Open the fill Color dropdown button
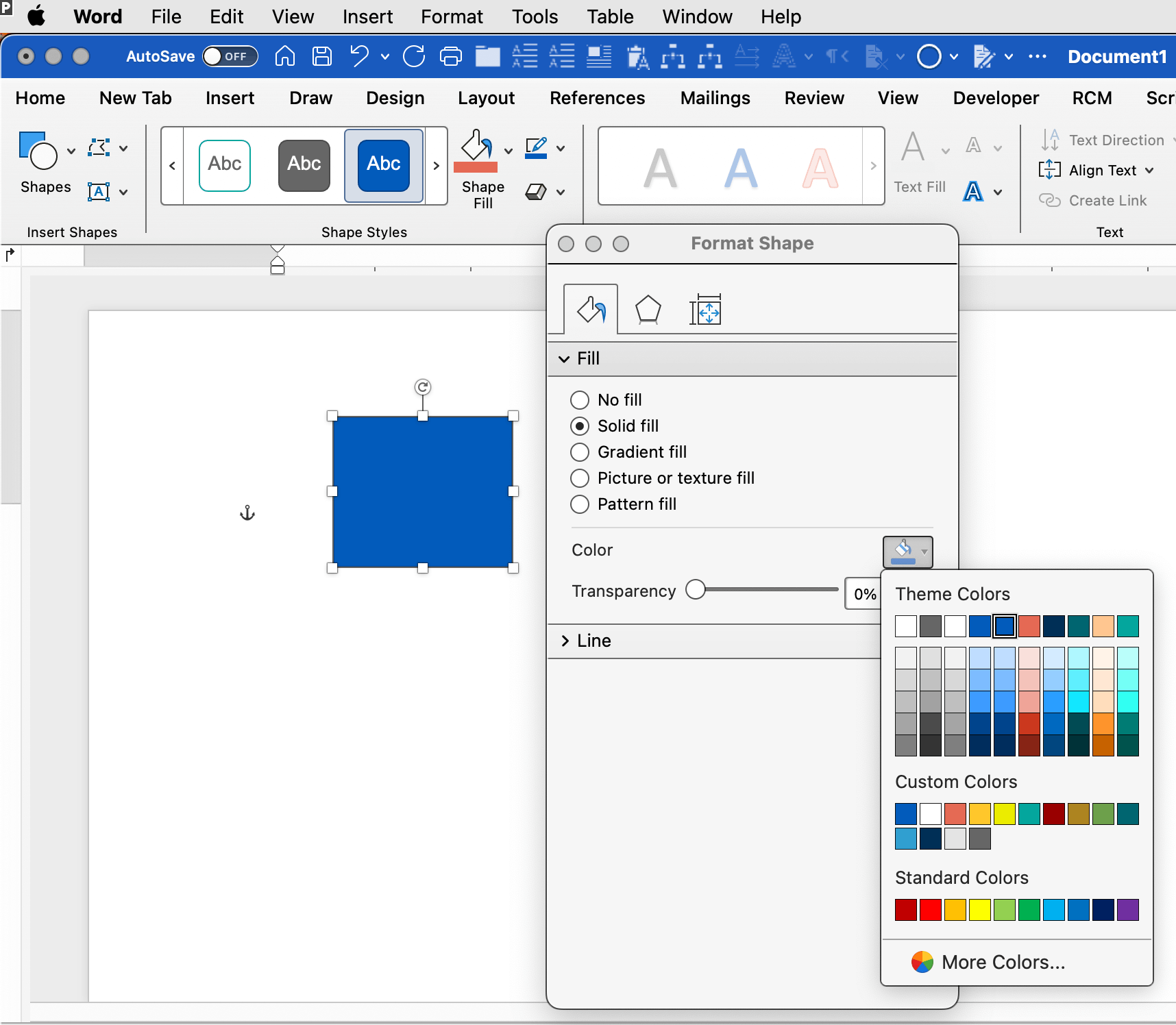 coord(908,552)
